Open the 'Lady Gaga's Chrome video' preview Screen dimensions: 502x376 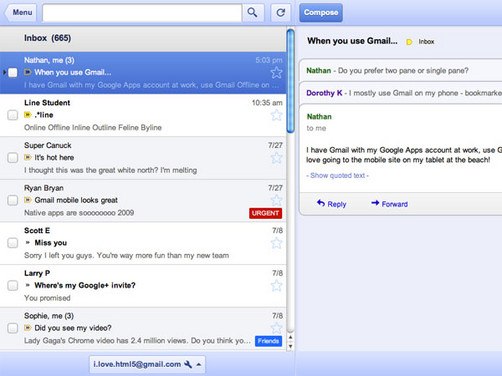137,341
